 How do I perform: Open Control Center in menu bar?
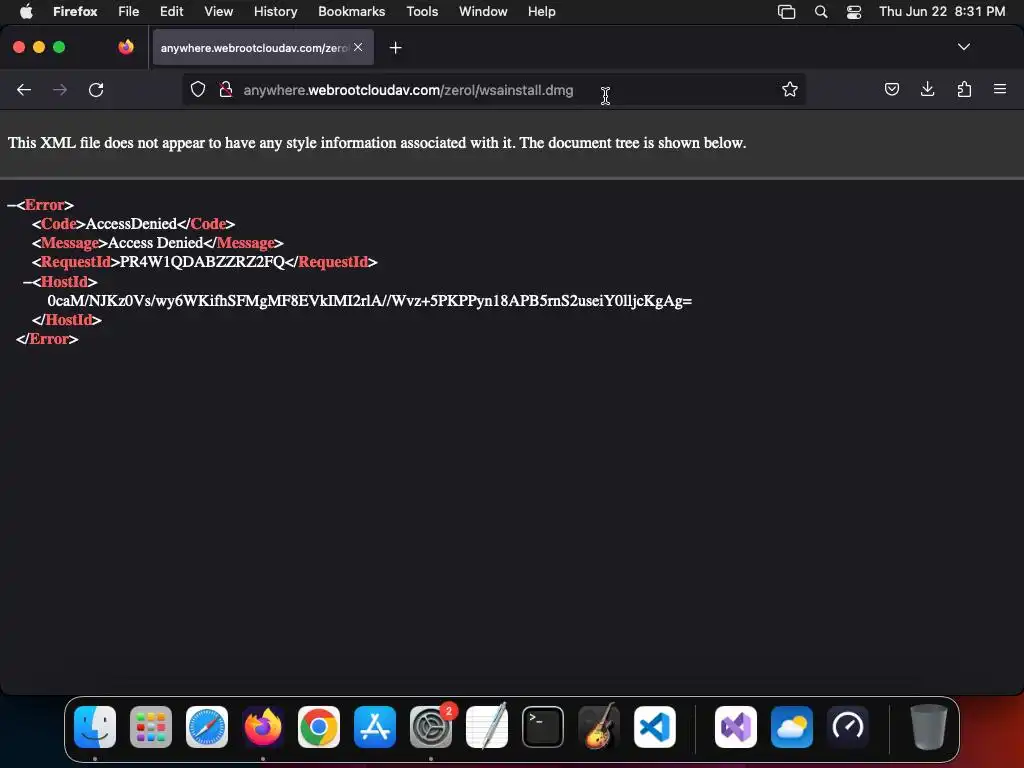(x=854, y=12)
